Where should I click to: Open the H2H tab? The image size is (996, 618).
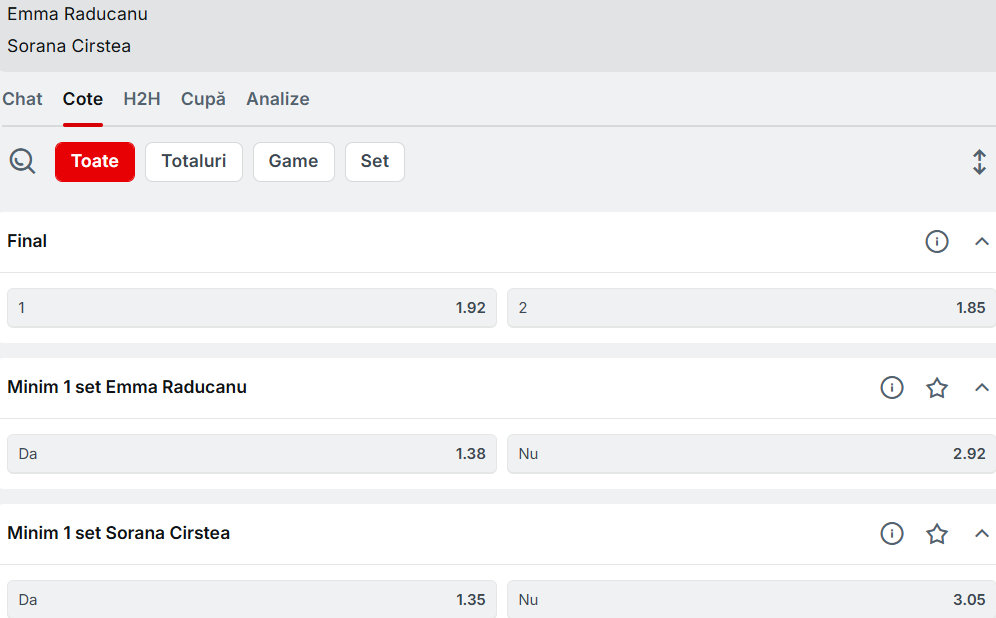142,99
